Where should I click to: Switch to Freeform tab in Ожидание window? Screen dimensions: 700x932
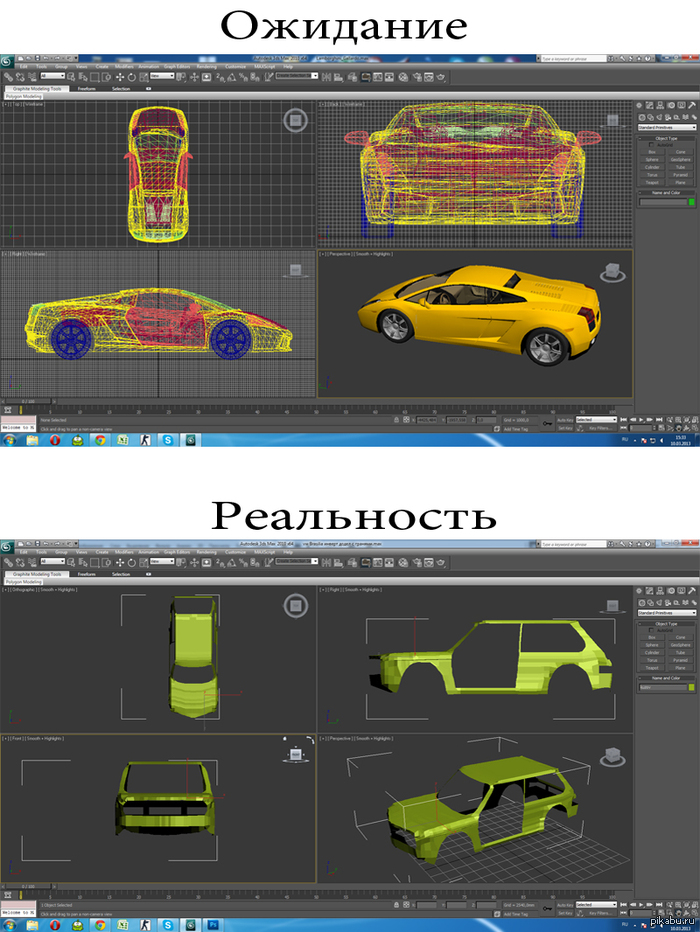[87, 89]
